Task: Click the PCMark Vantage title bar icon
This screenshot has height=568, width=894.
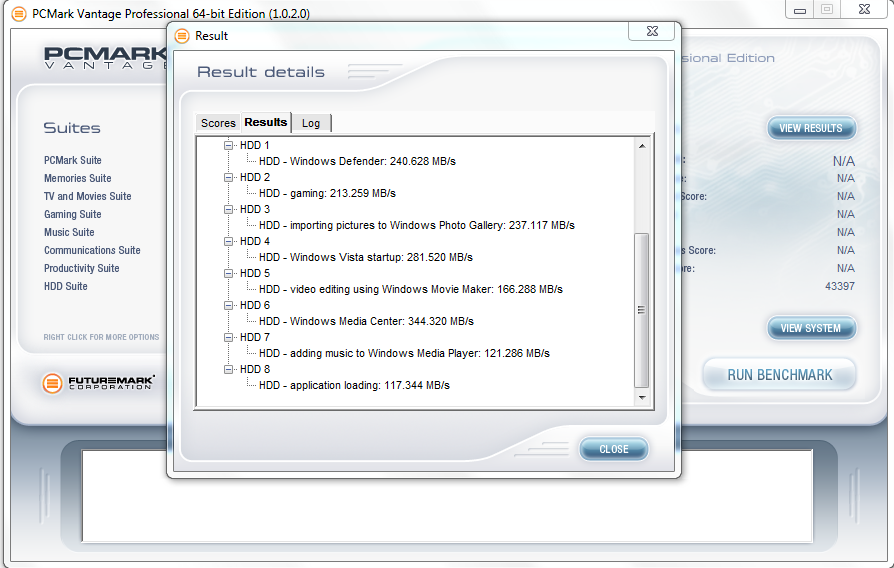Action: pos(19,14)
